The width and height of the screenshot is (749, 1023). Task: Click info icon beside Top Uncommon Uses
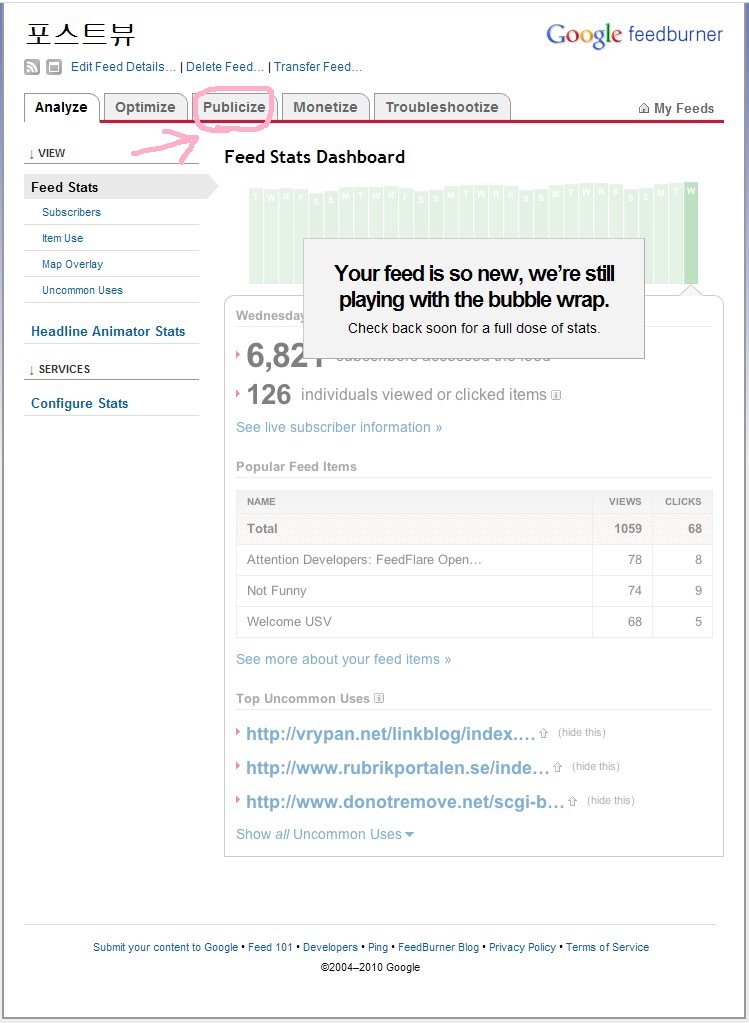(x=379, y=698)
